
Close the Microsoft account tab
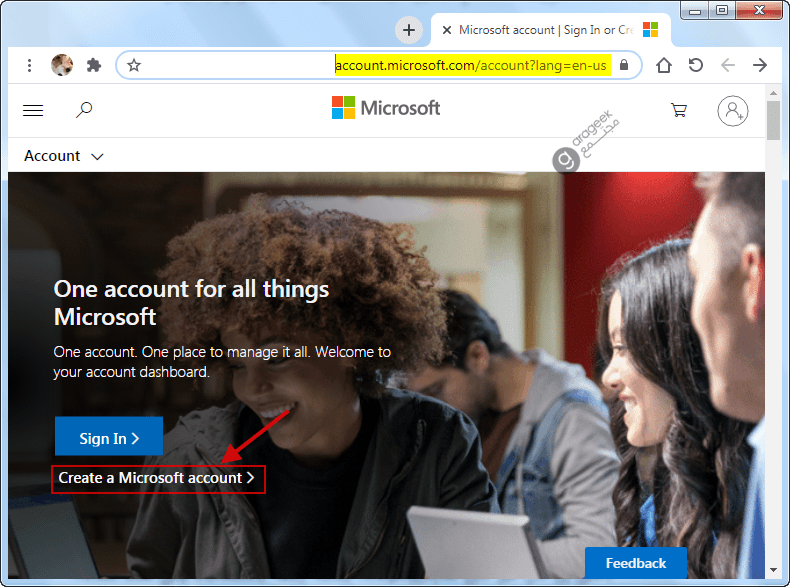[446, 30]
